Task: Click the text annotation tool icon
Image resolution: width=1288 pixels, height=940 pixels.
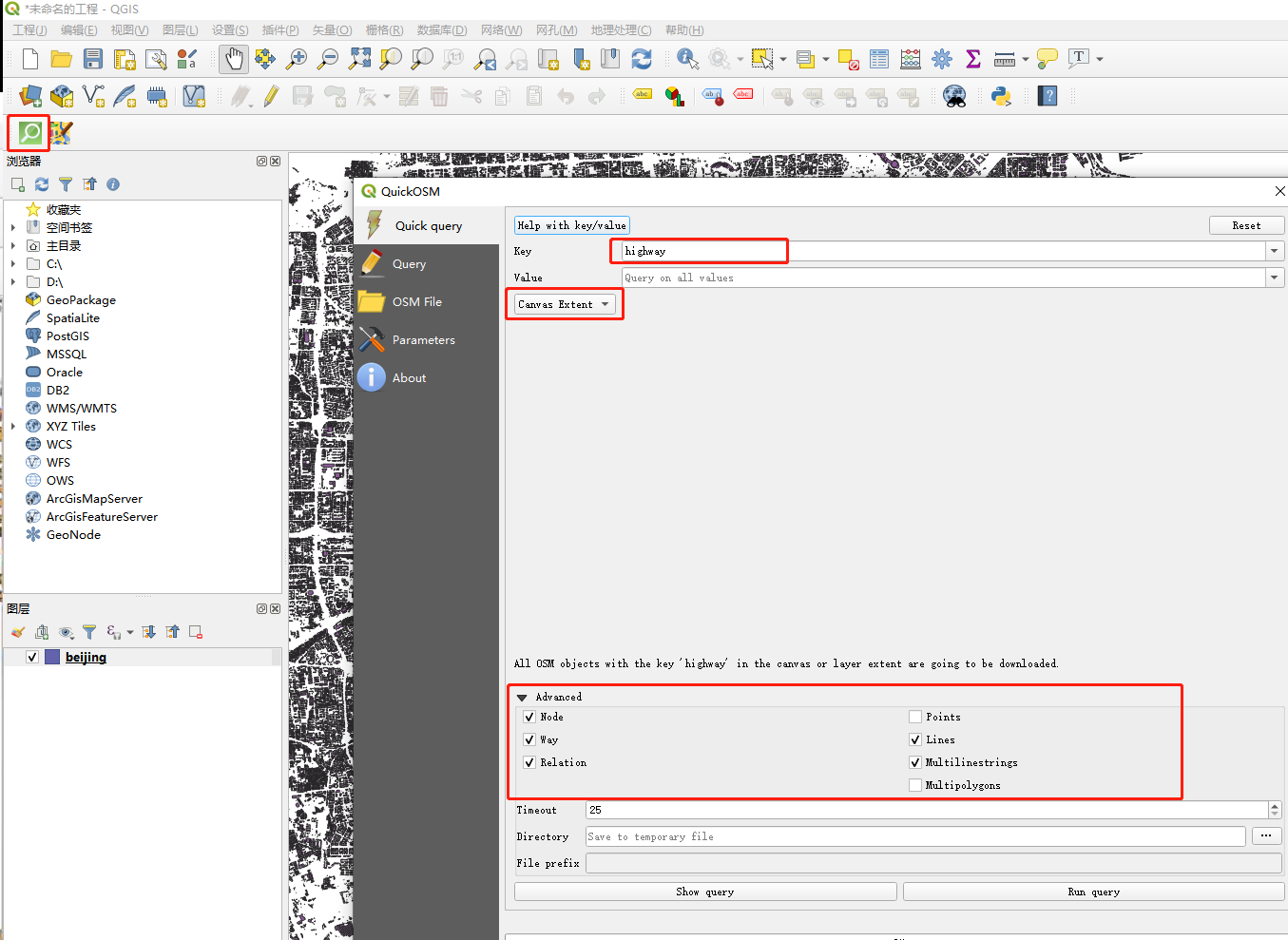Action: (x=1079, y=59)
